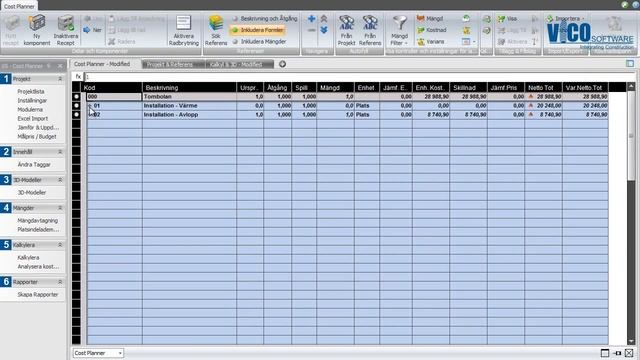The image size is (640, 360).
Task: Click the grey minus collapse icon
Action: 311,30
